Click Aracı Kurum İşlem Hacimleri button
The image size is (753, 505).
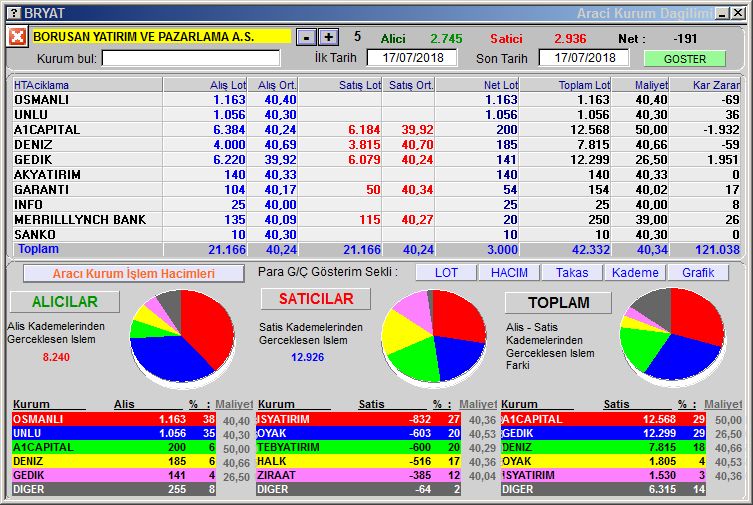(x=134, y=273)
